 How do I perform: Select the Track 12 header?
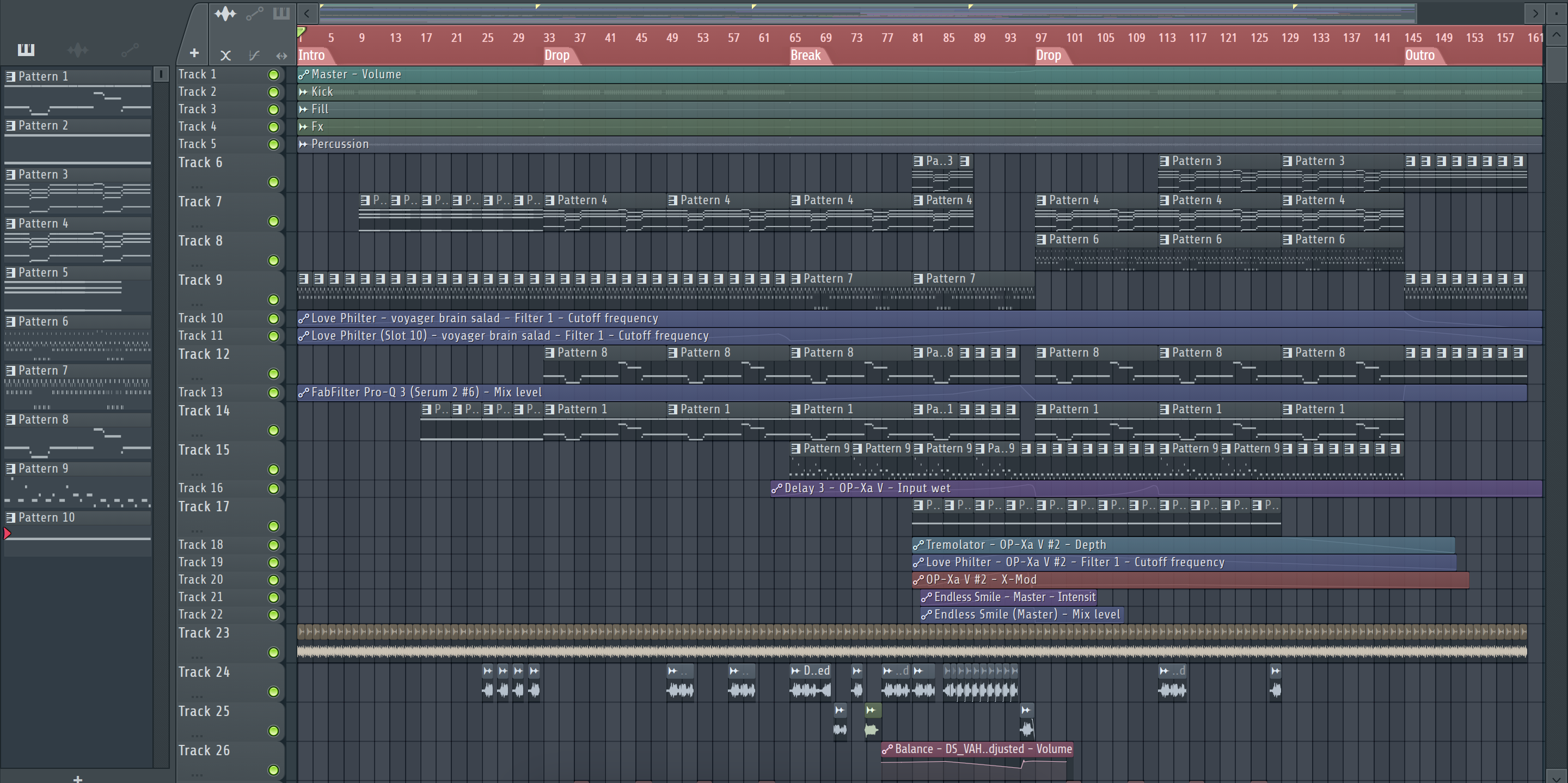point(230,364)
